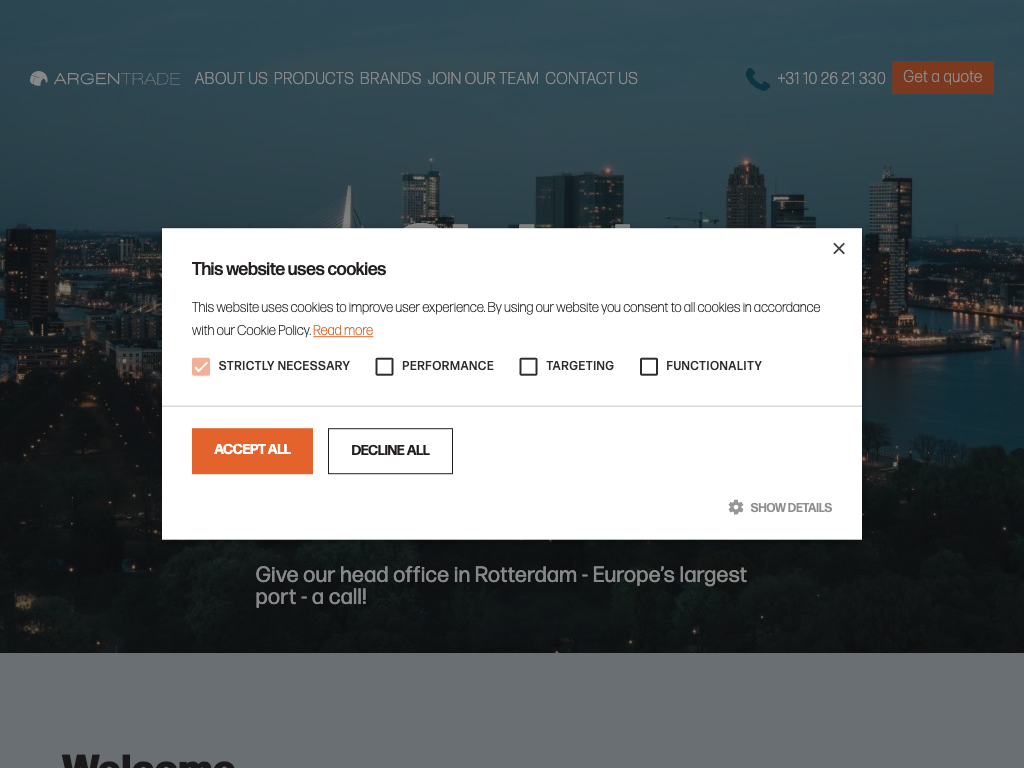The height and width of the screenshot is (768, 1024).
Task: Go to the Brands page
Action: coord(390,78)
